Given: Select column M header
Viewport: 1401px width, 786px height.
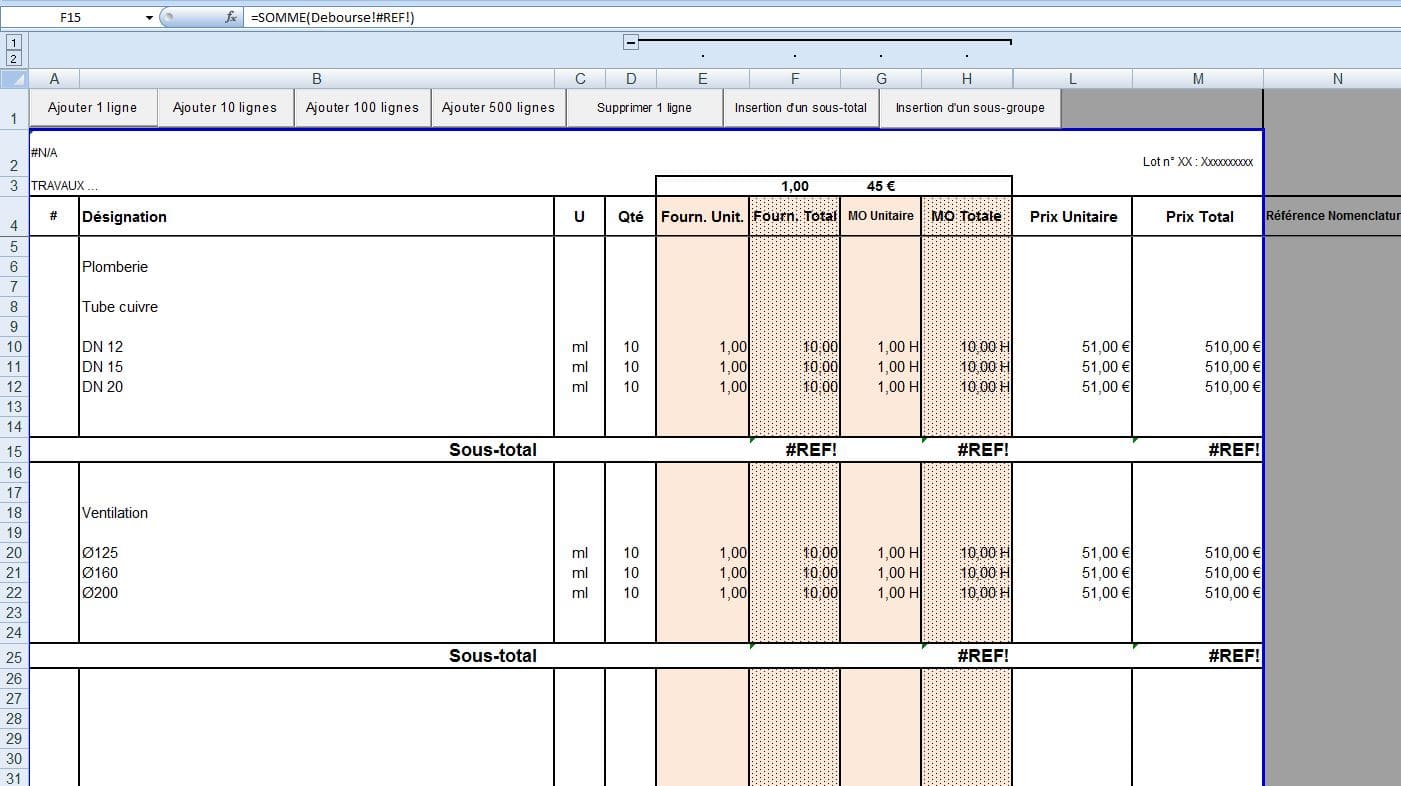Looking at the screenshot, I should [x=1197, y=79].
